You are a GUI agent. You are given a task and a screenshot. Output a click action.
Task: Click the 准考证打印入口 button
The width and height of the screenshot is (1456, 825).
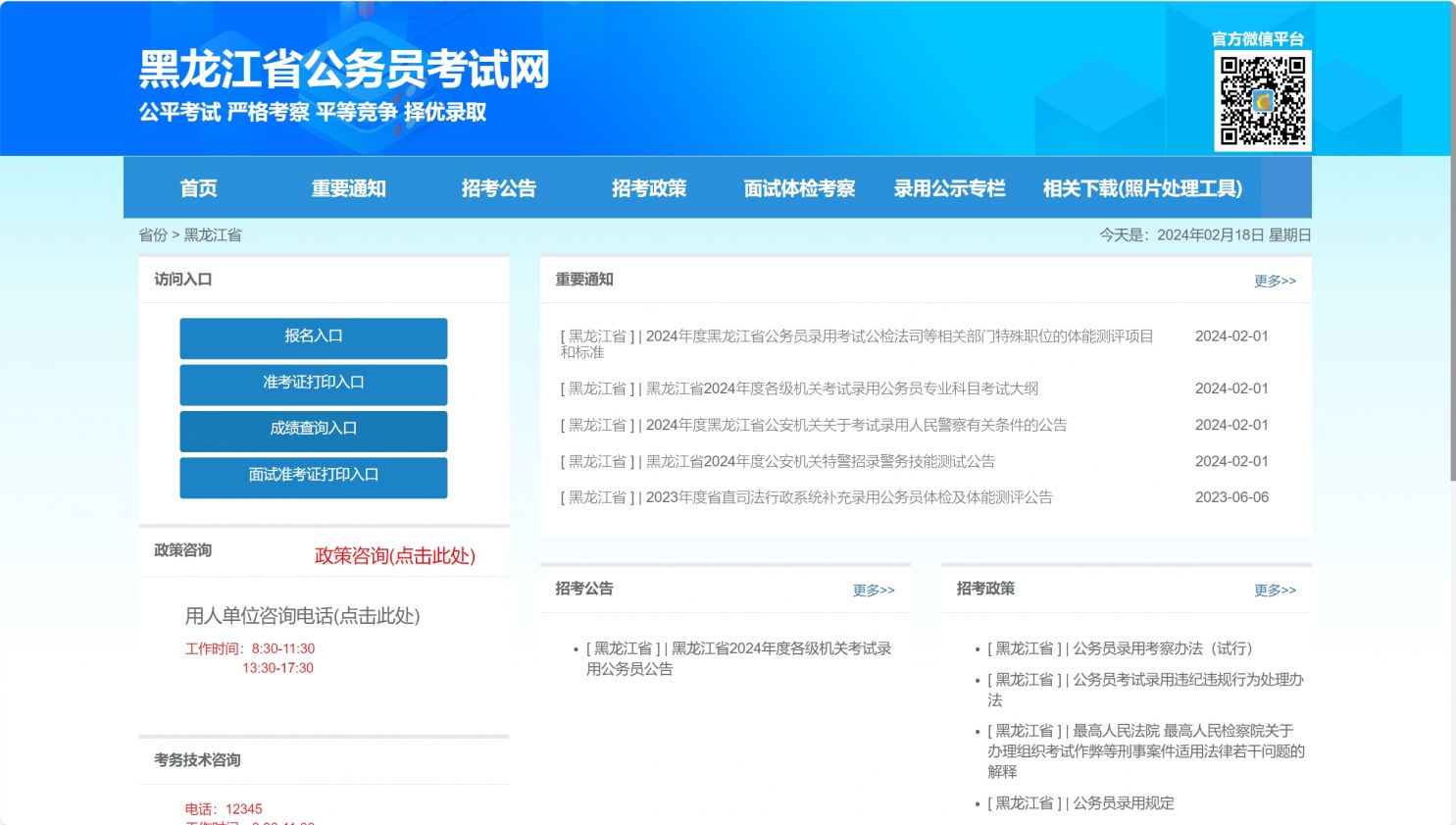pyautogui.click(x=314, y=384)
